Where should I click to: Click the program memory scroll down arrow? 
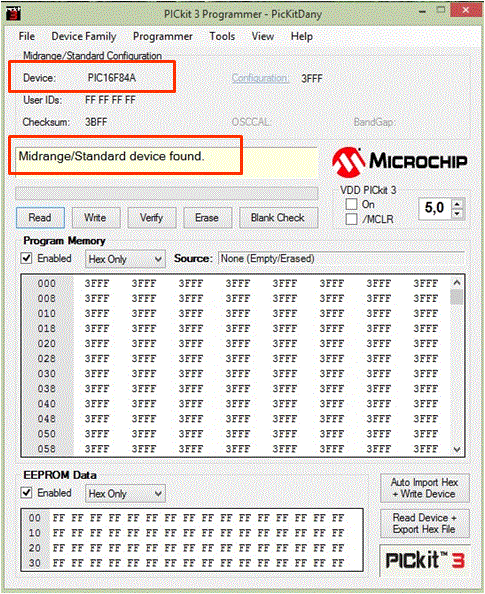[457, 449]
